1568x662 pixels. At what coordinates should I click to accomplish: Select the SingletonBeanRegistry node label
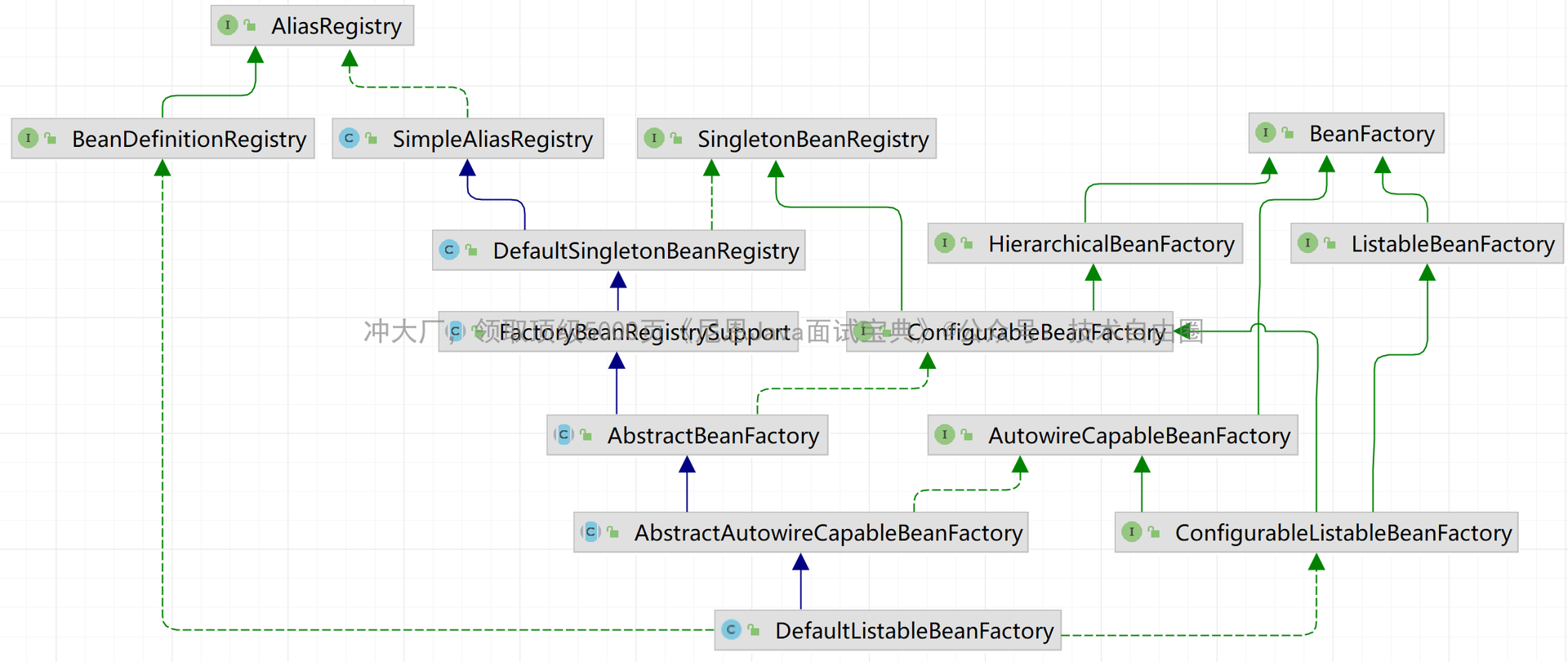[813, 140]
